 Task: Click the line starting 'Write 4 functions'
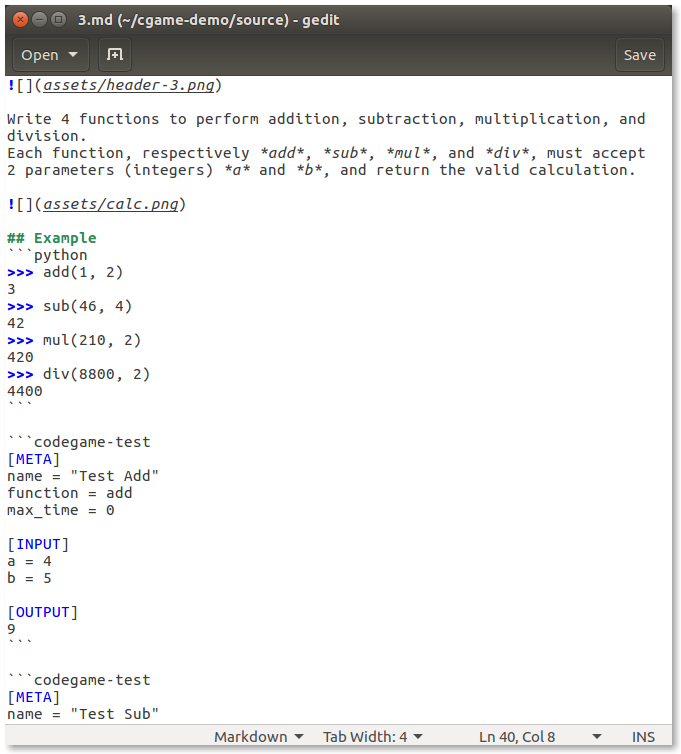[x=326, y=119]
